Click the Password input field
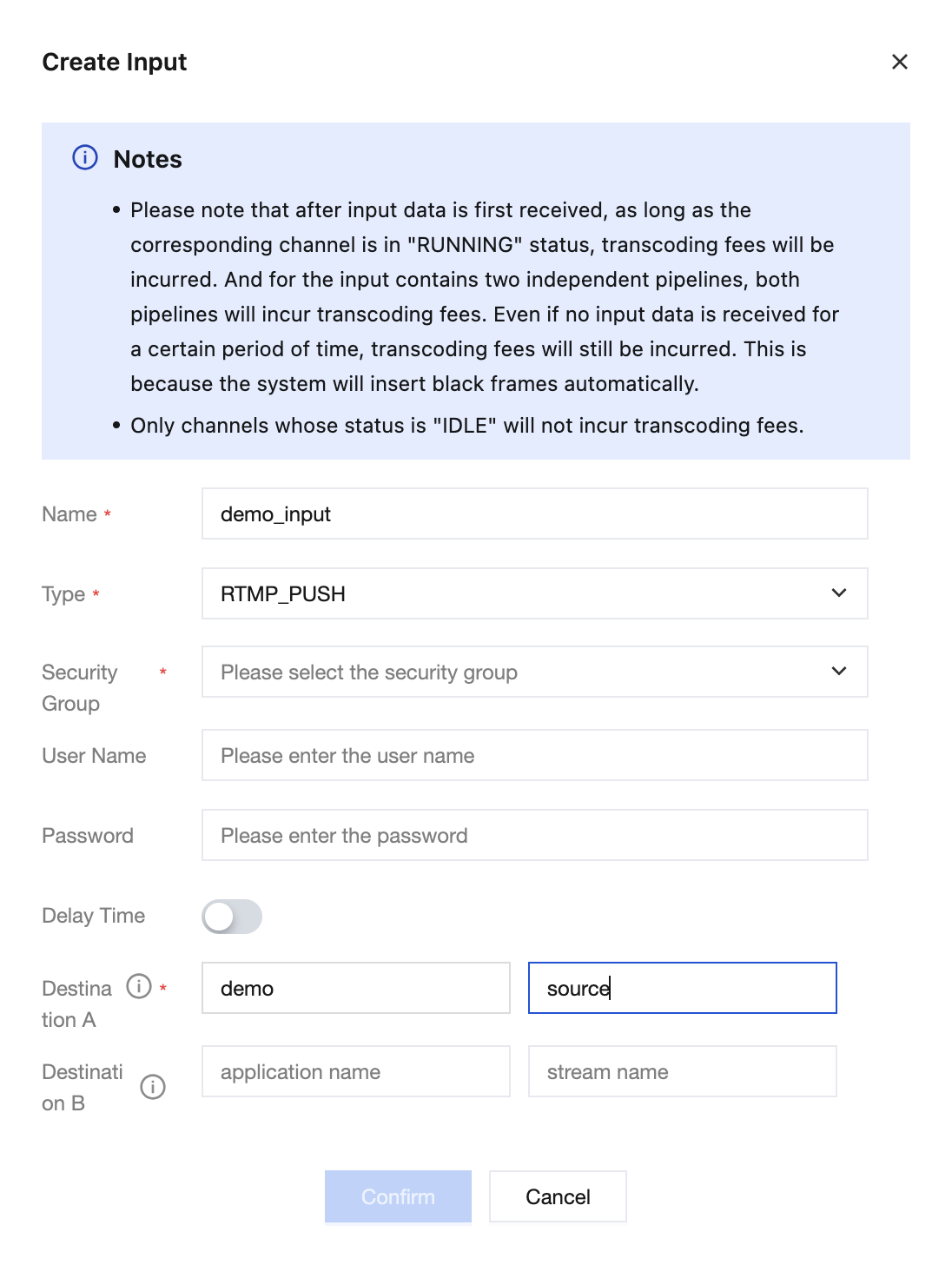 click(x=535, y=835)
